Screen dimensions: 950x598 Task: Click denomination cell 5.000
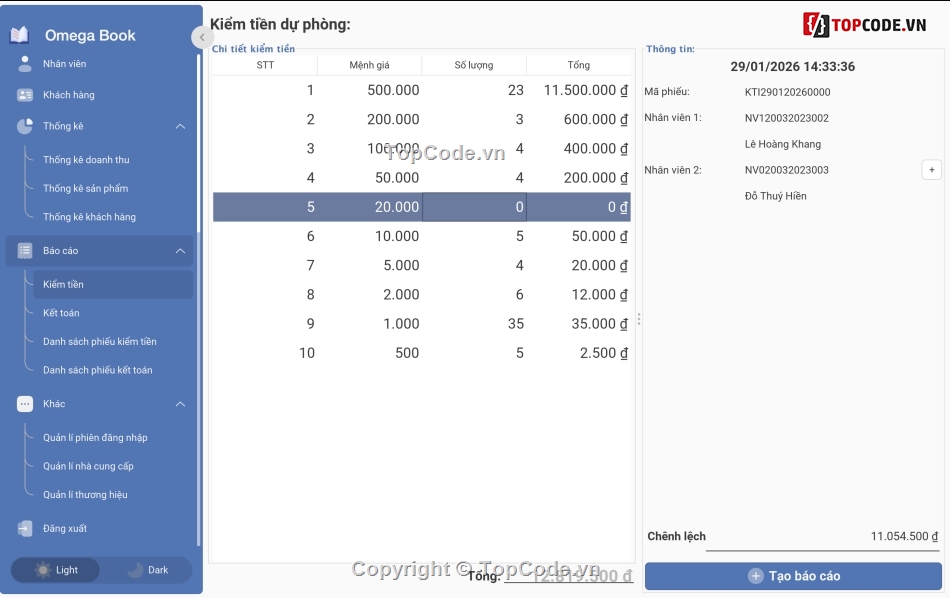[370, 265]
